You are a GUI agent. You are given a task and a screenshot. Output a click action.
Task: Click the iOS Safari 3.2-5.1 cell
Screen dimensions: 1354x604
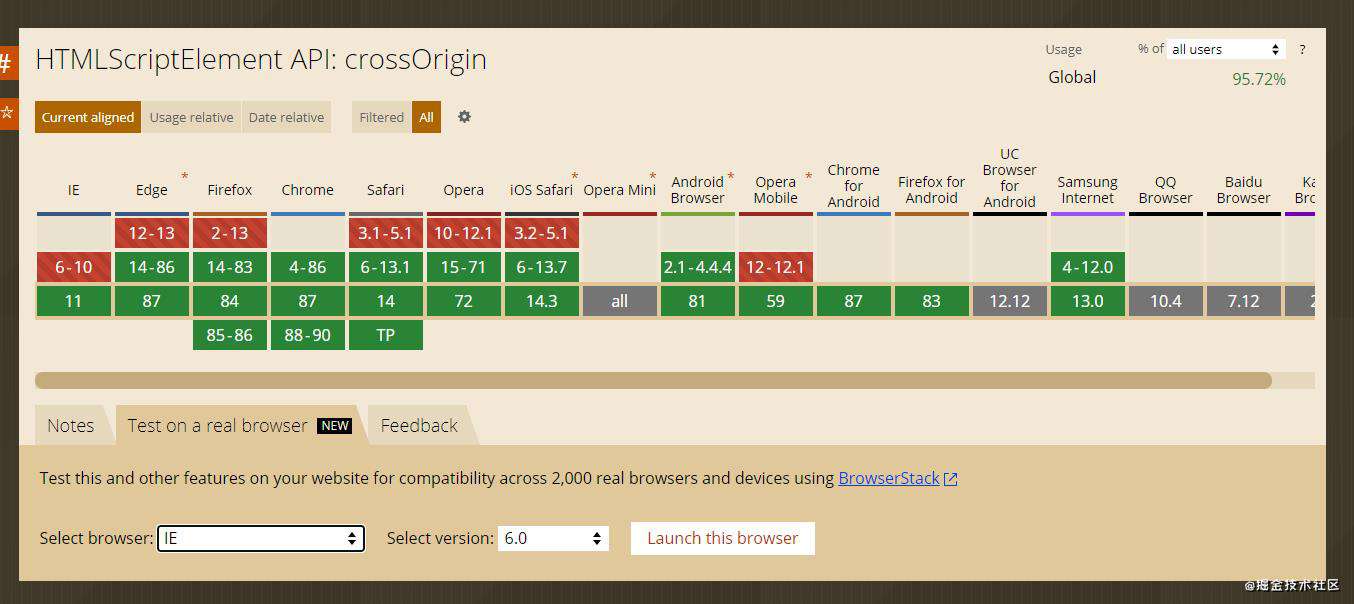tap(542, 233)
